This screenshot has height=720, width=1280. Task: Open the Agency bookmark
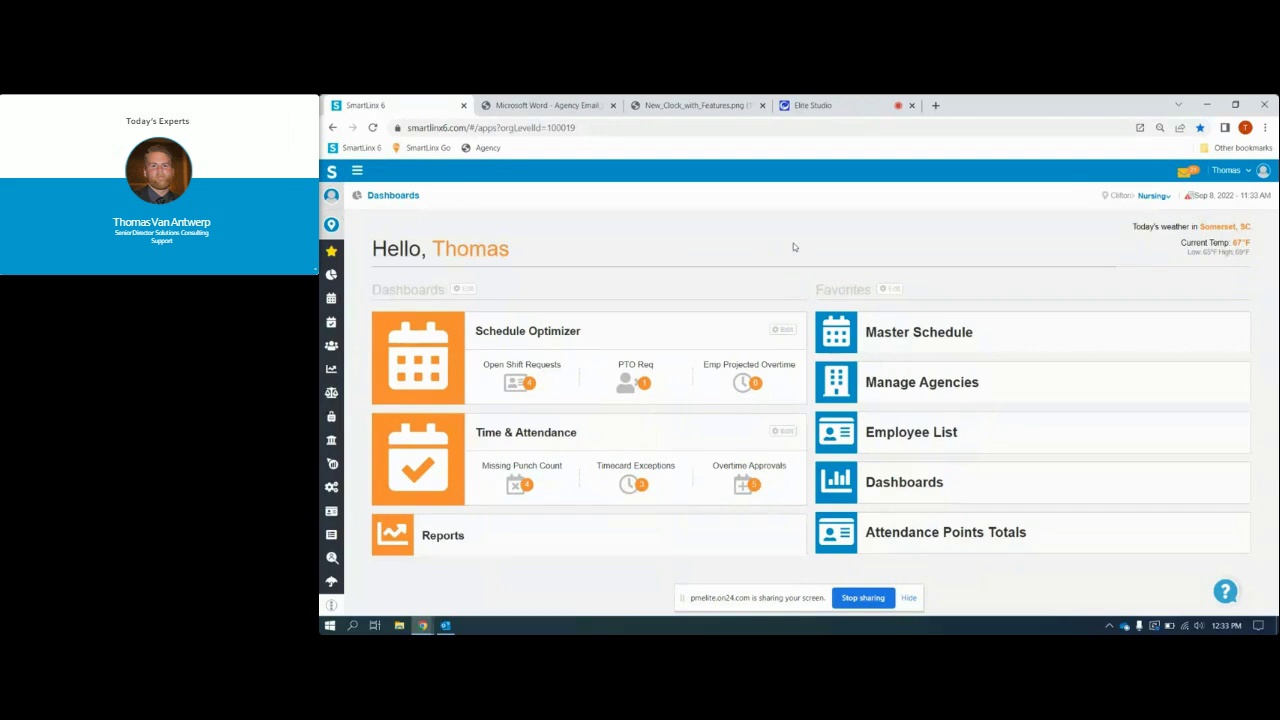pos(481,148)
